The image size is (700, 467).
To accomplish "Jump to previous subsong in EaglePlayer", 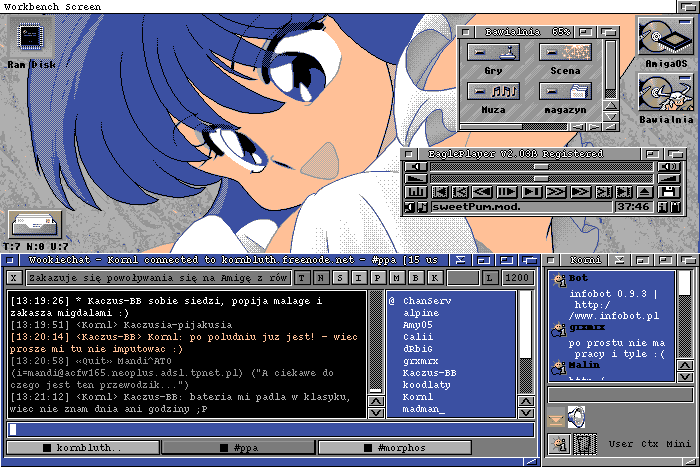I will pos(460,192).
